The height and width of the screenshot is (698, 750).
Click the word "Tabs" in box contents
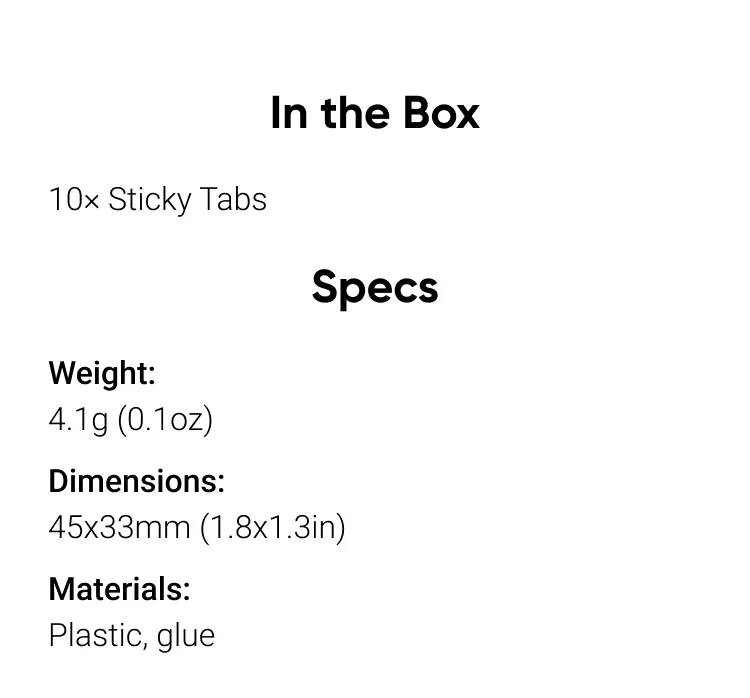pos(233,199)
